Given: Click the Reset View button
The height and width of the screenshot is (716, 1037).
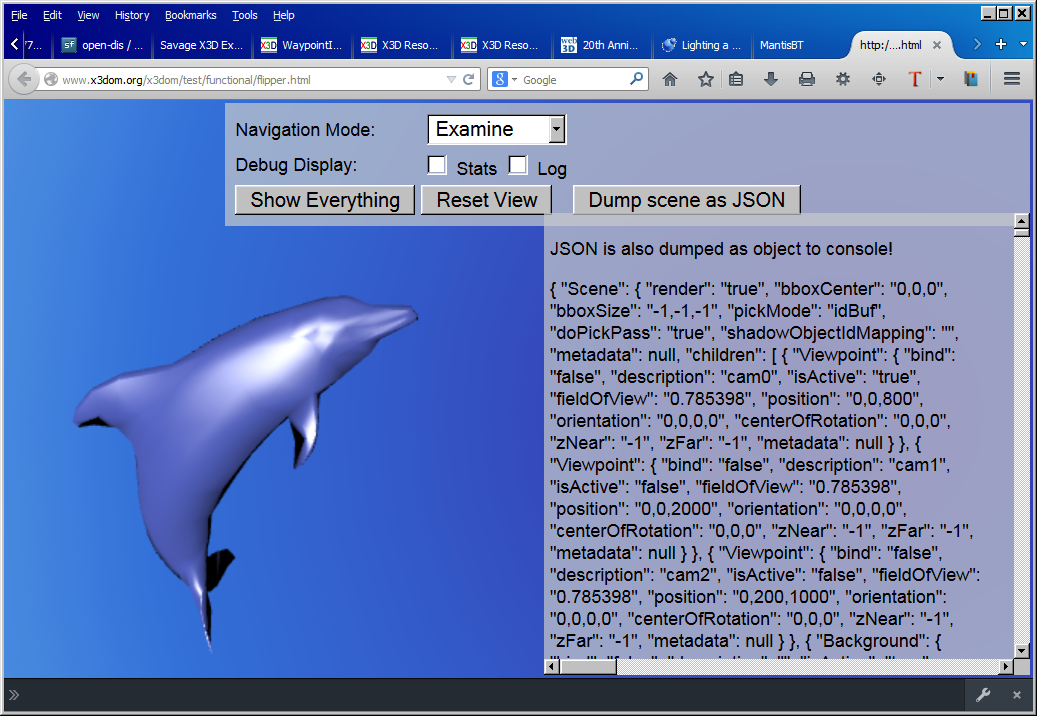Looking at the screenshot, I should click(486, 199).
